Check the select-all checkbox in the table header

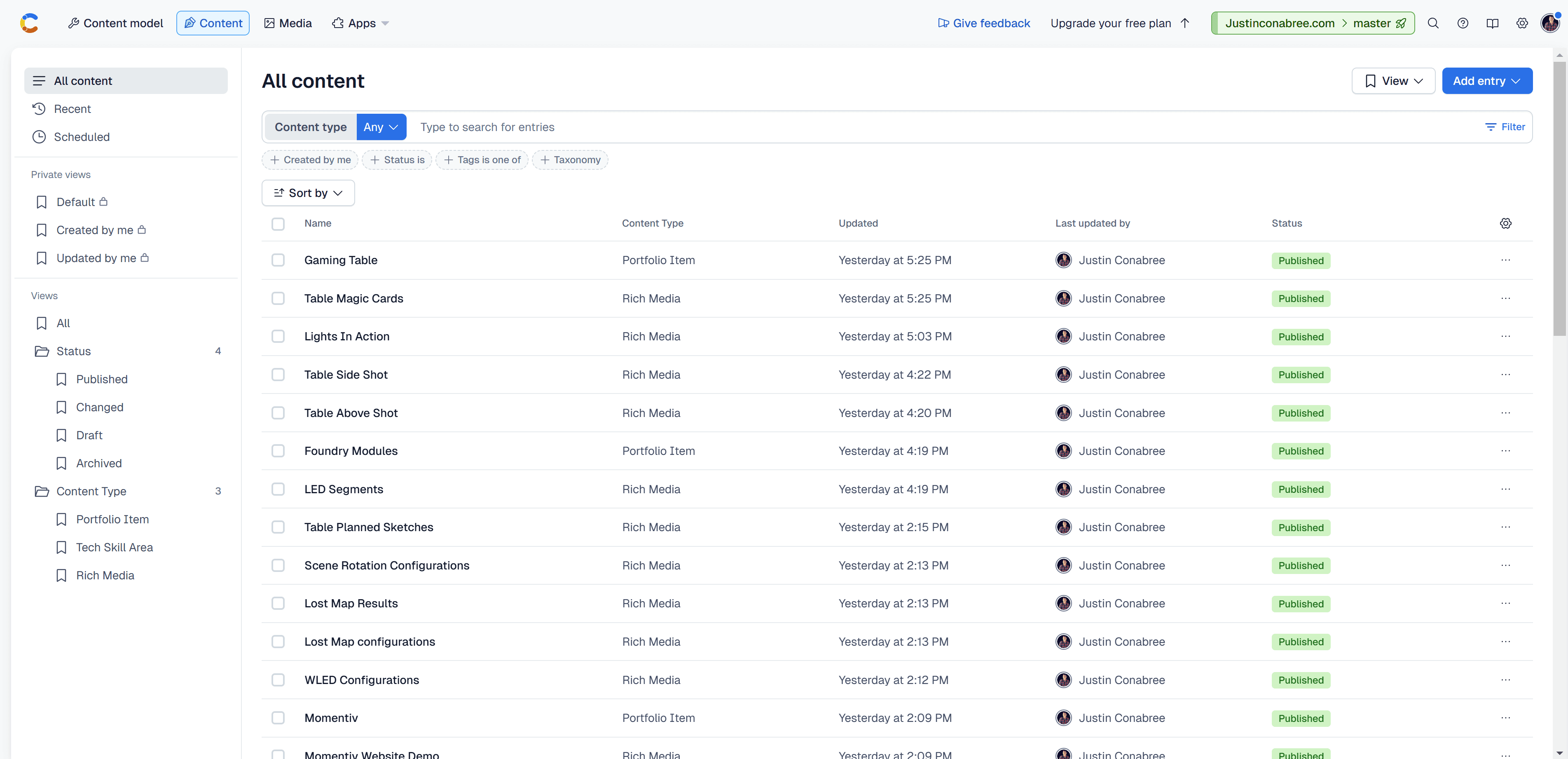[278, 223]
